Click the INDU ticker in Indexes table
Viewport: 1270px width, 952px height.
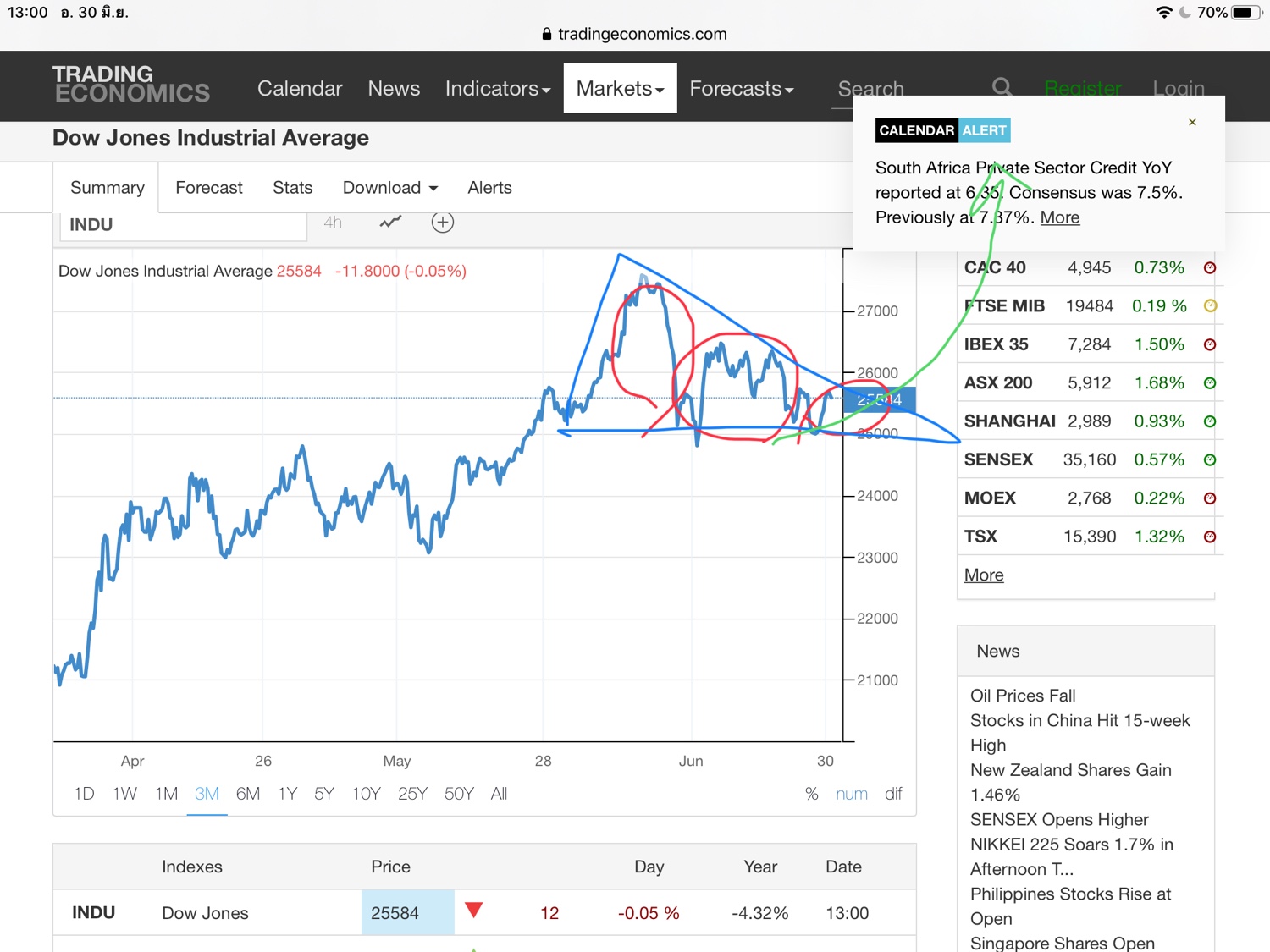tap(93, 913)
